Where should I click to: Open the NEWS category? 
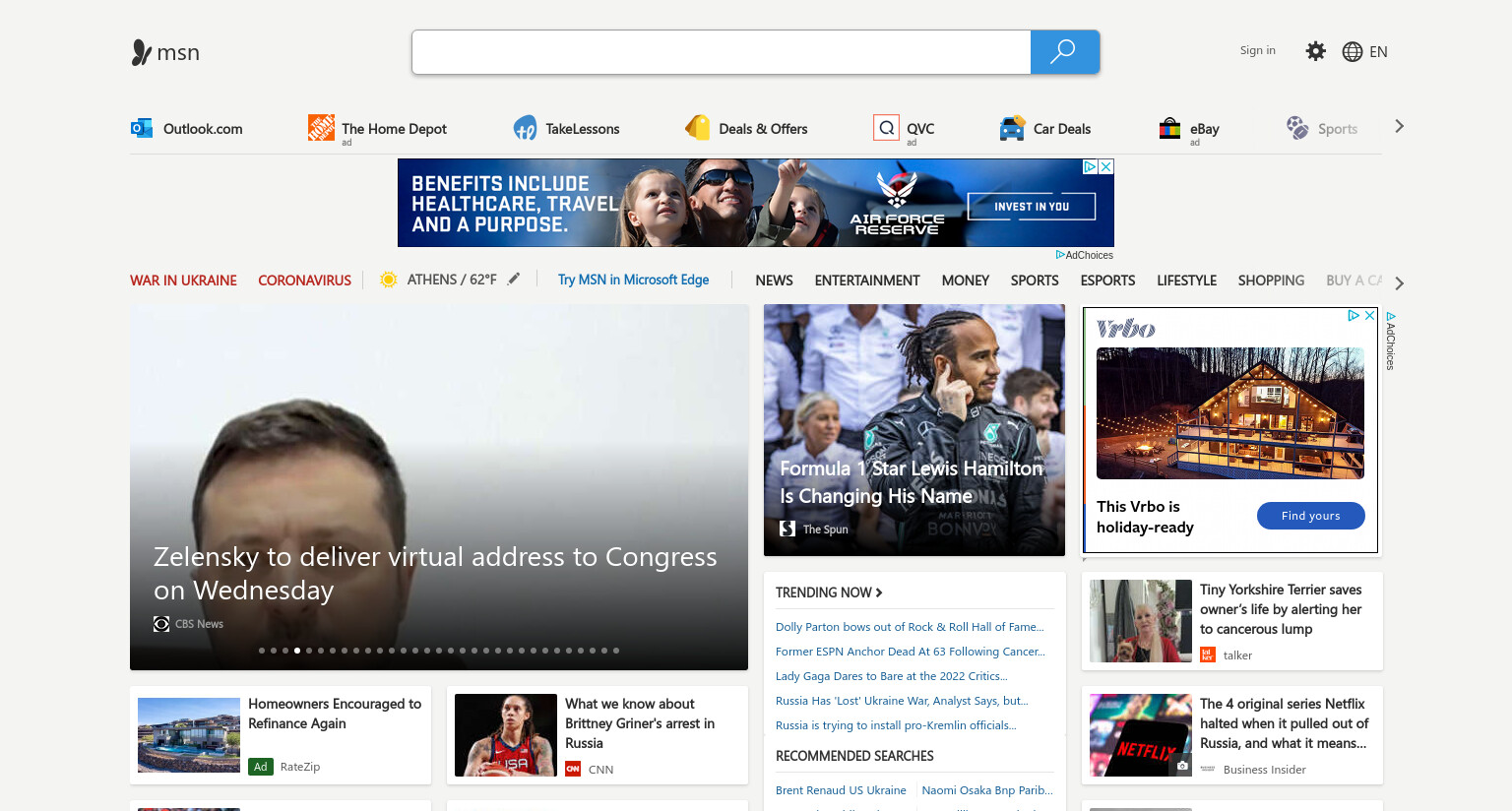(x=774, y=281)
